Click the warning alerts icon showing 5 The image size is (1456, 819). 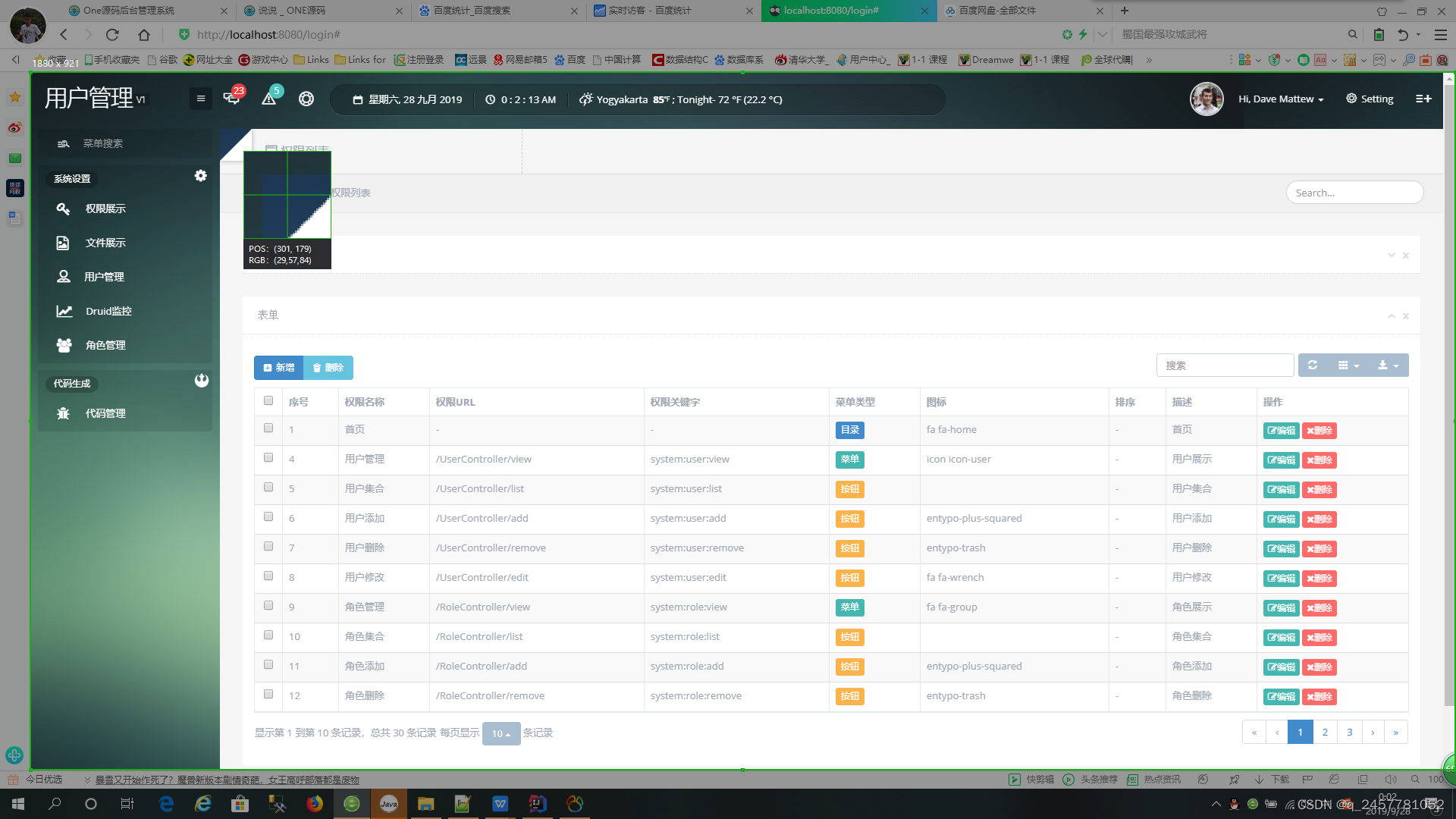[268, 99]
